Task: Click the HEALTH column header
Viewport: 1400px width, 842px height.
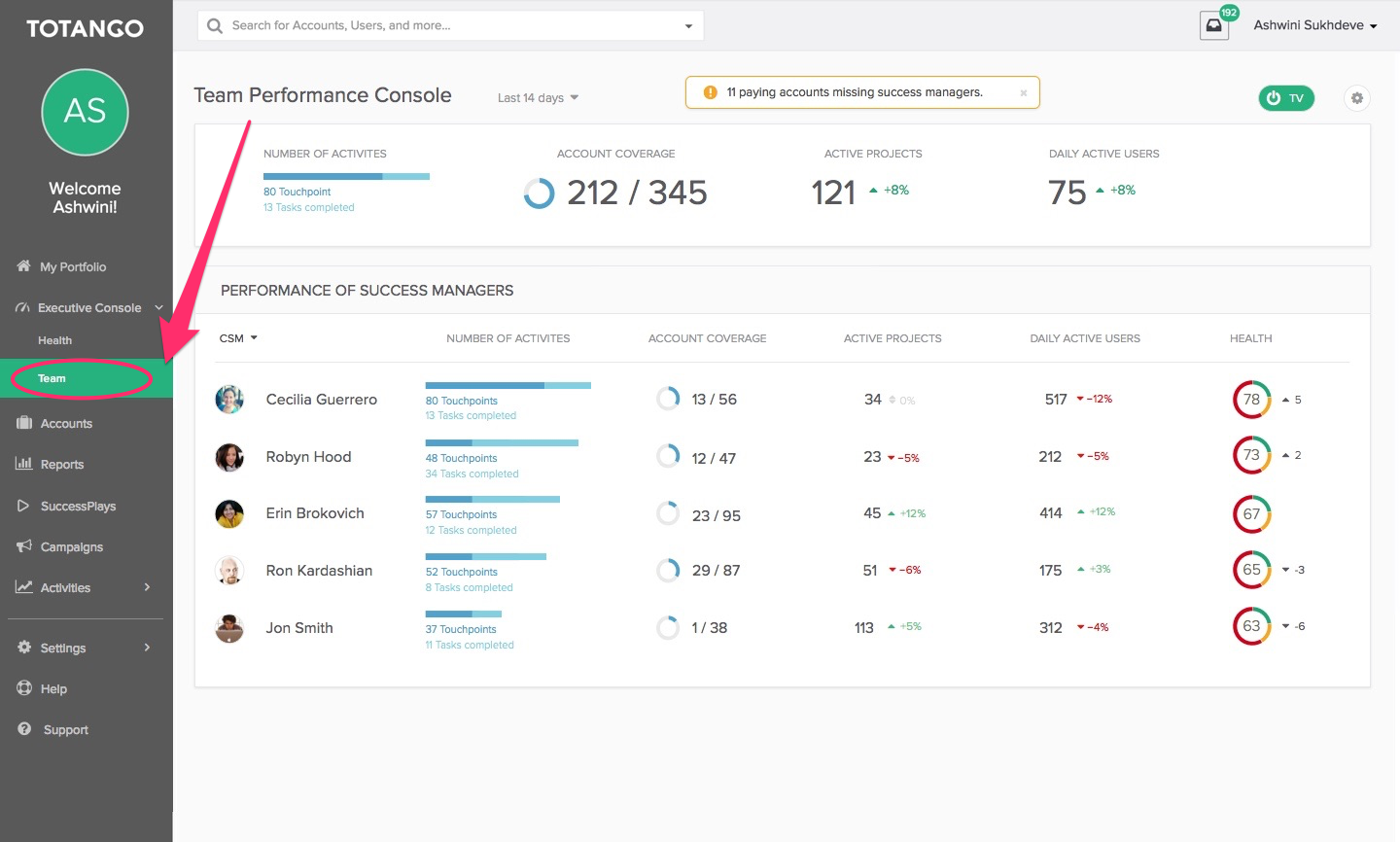Action: [x=1250, y=338]
